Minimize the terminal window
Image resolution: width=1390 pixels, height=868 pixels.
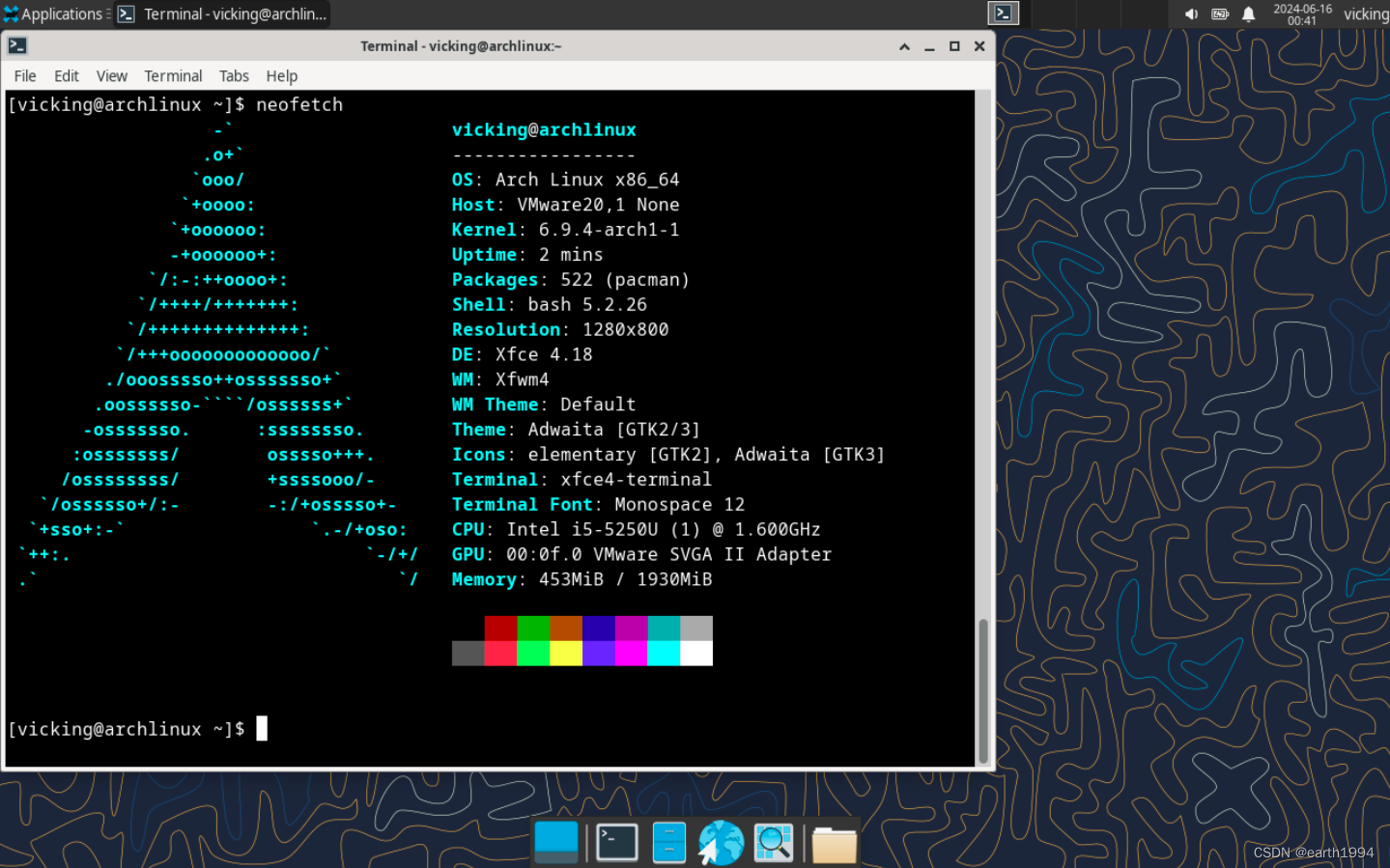click(x=929, y=45)
